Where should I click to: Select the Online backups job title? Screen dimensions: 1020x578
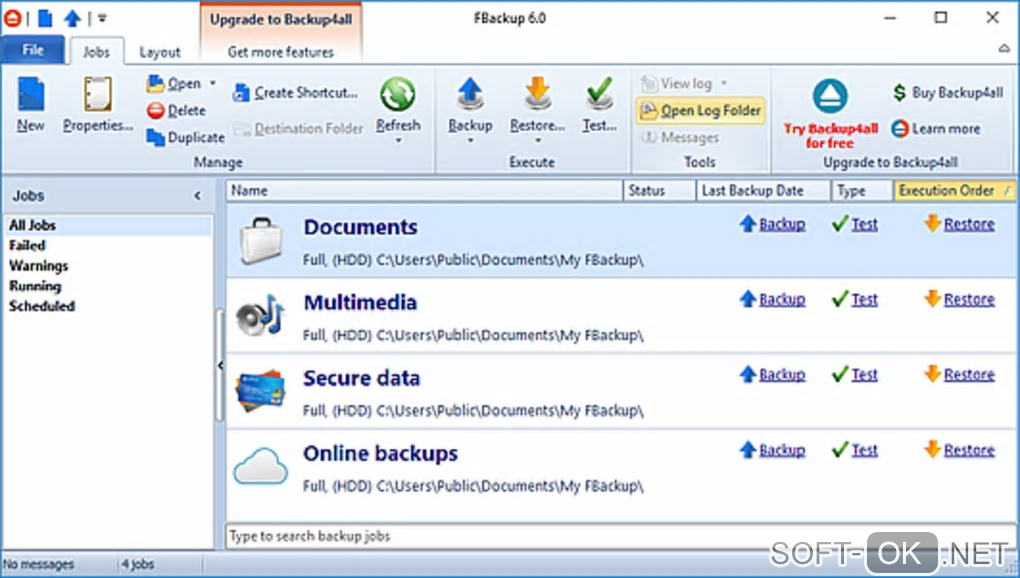[x=381, y=454]
